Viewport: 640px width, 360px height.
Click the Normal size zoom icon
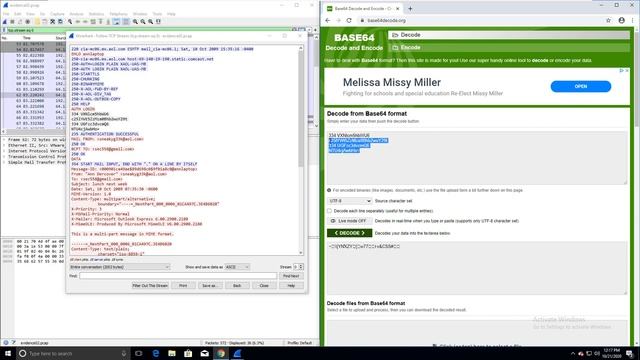point(151,22)
